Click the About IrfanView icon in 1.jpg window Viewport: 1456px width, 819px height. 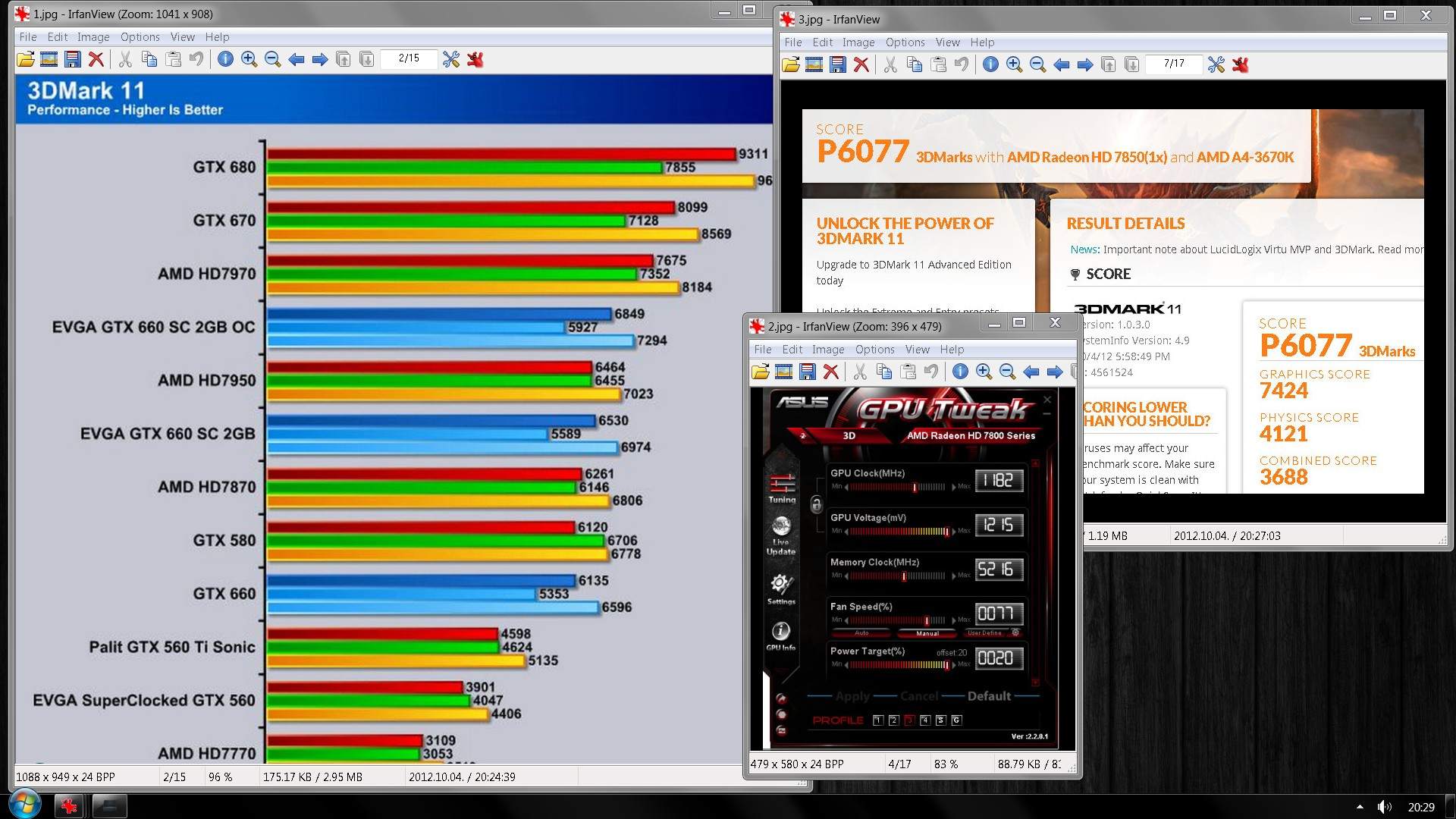pos(475,59)
